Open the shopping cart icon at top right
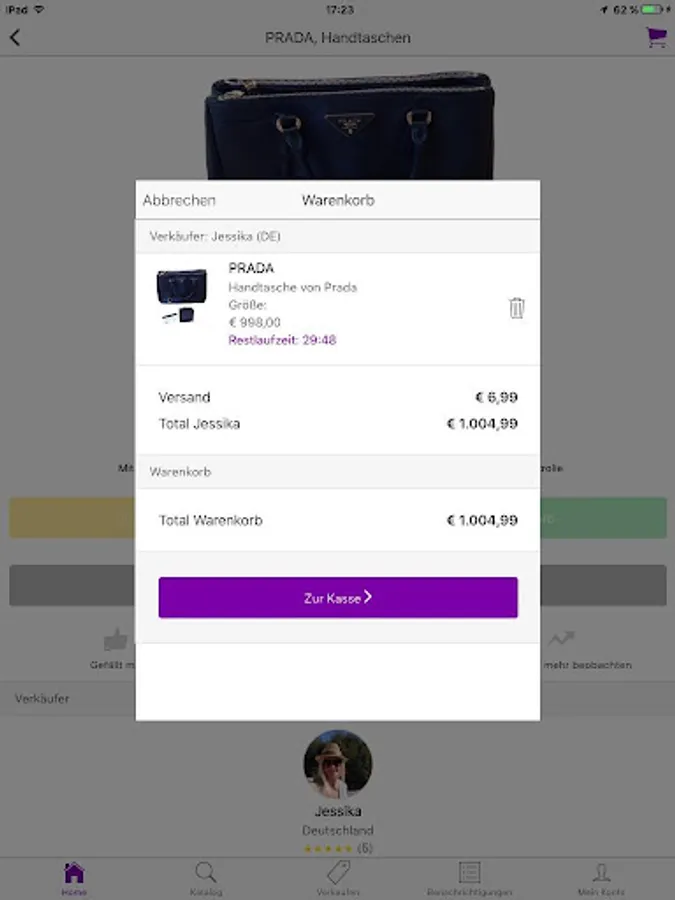Screen dimensions: 675x900 tap(656, 38)
